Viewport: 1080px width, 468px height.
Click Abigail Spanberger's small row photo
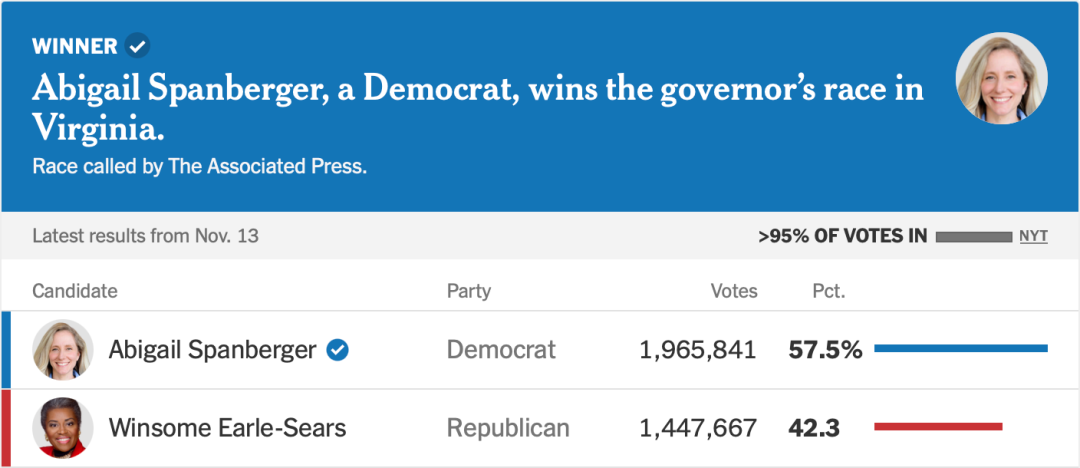pos(63,350)
